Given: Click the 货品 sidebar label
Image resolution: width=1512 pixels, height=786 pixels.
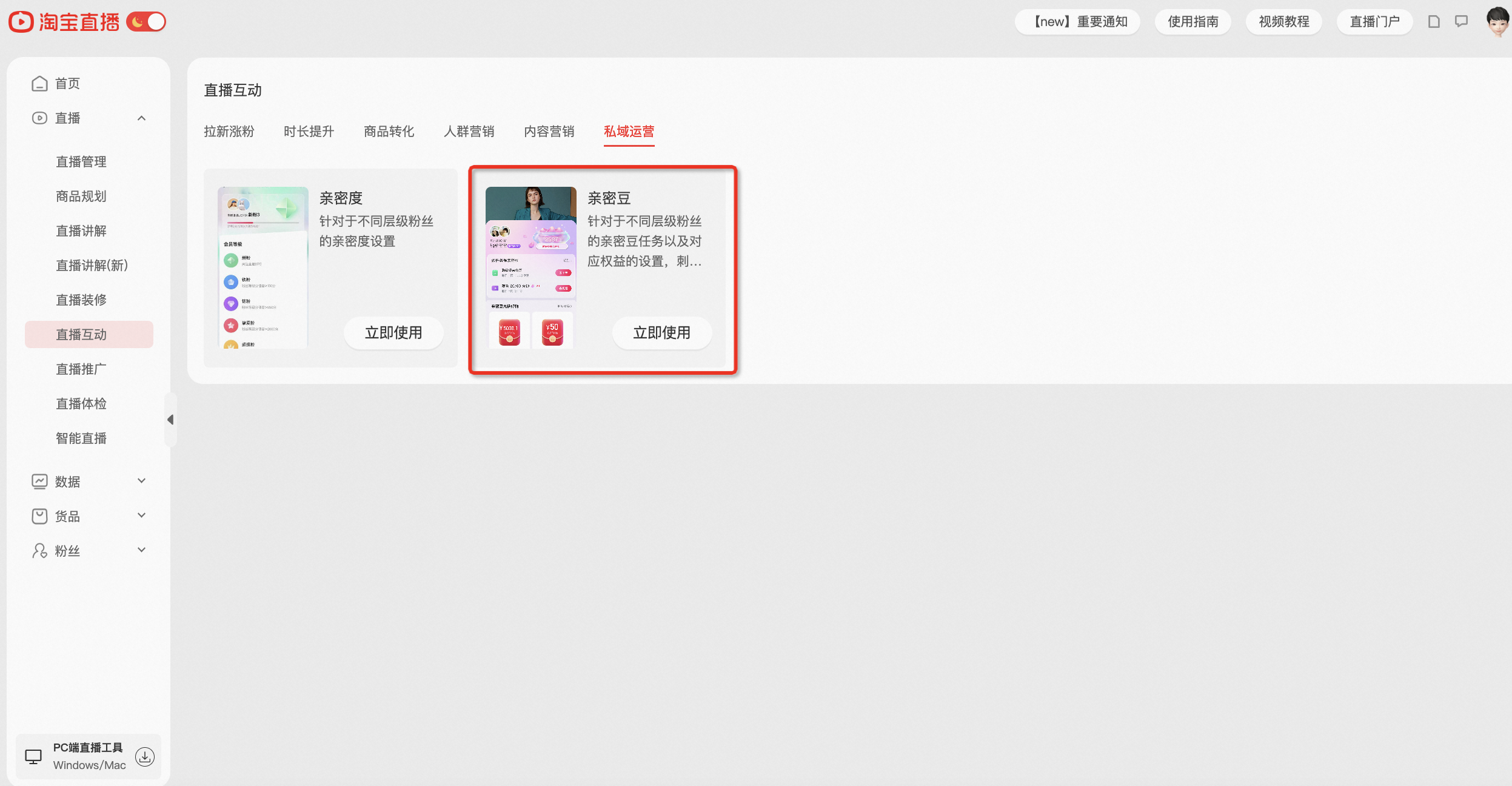Looking at the screenshot, I should (x=67, y=516).
